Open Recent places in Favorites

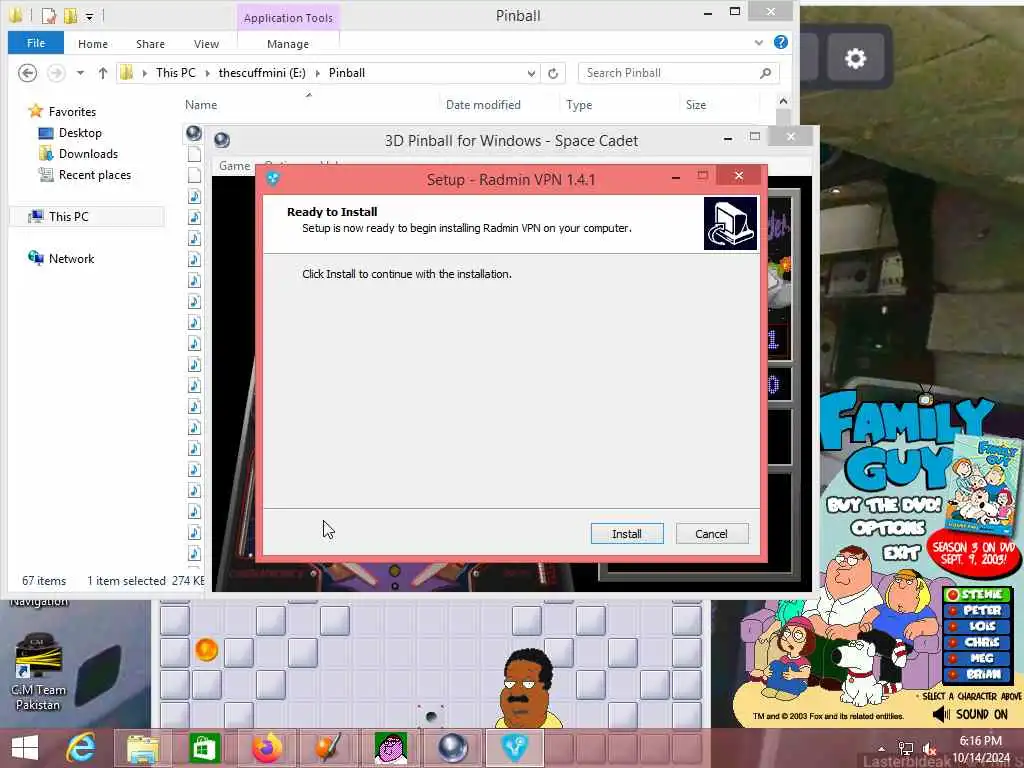click(95, 174)
